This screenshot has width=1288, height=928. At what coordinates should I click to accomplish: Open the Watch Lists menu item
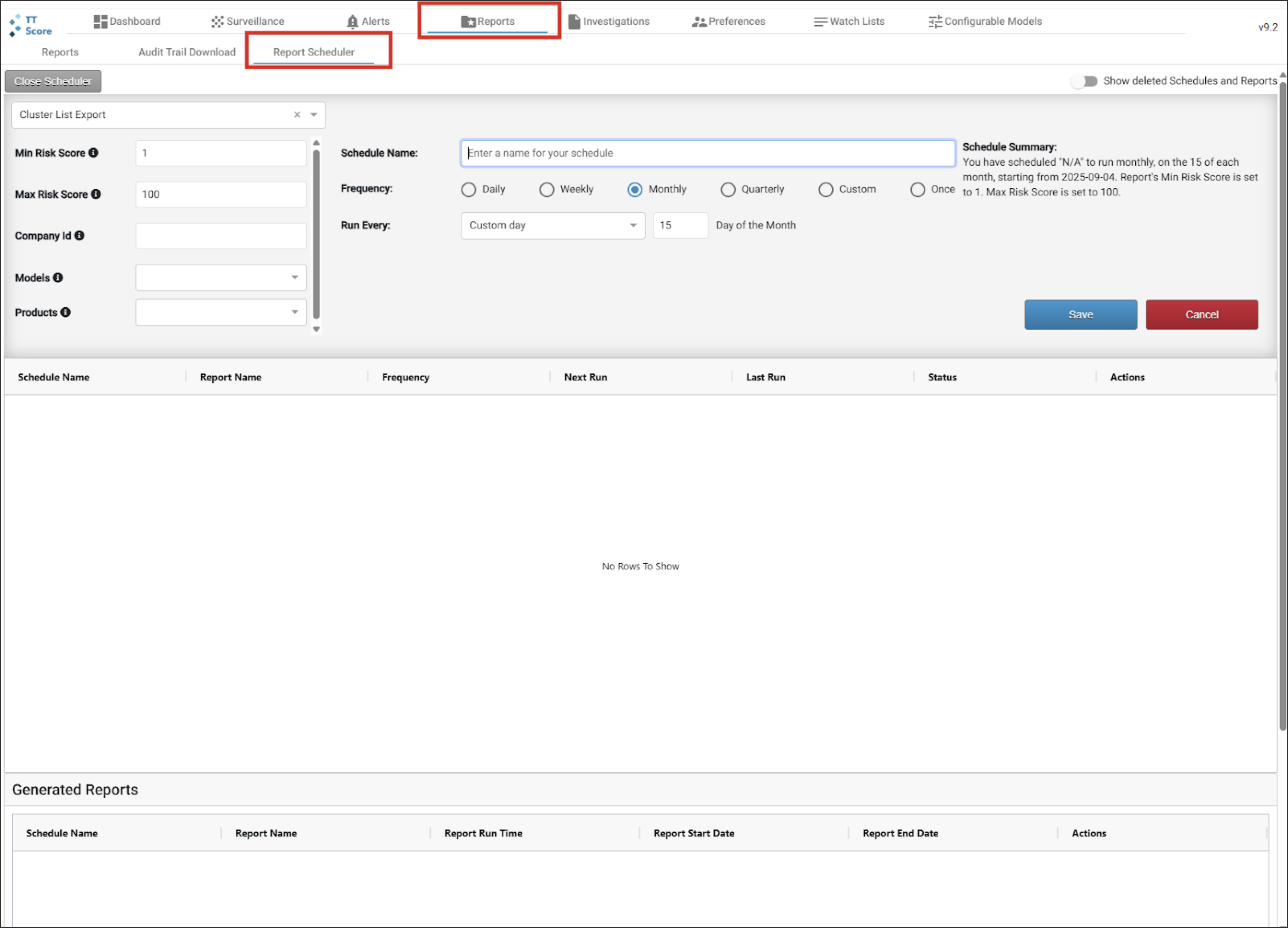[x=849, y=22]
